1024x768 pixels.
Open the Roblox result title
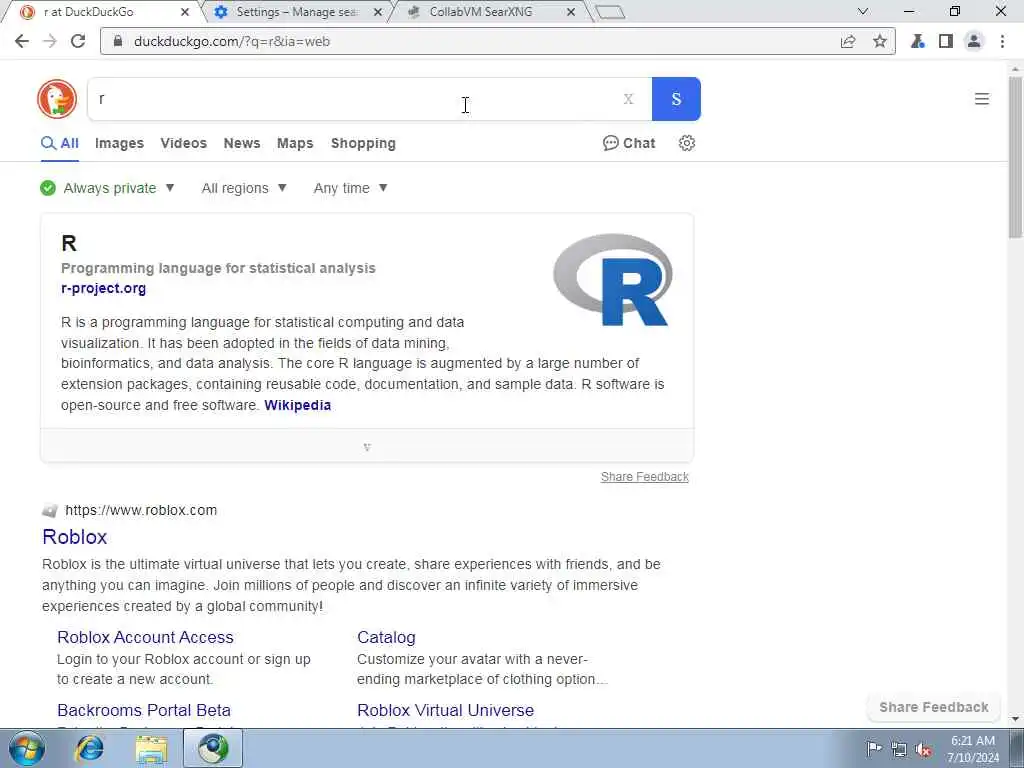point(74,537)
